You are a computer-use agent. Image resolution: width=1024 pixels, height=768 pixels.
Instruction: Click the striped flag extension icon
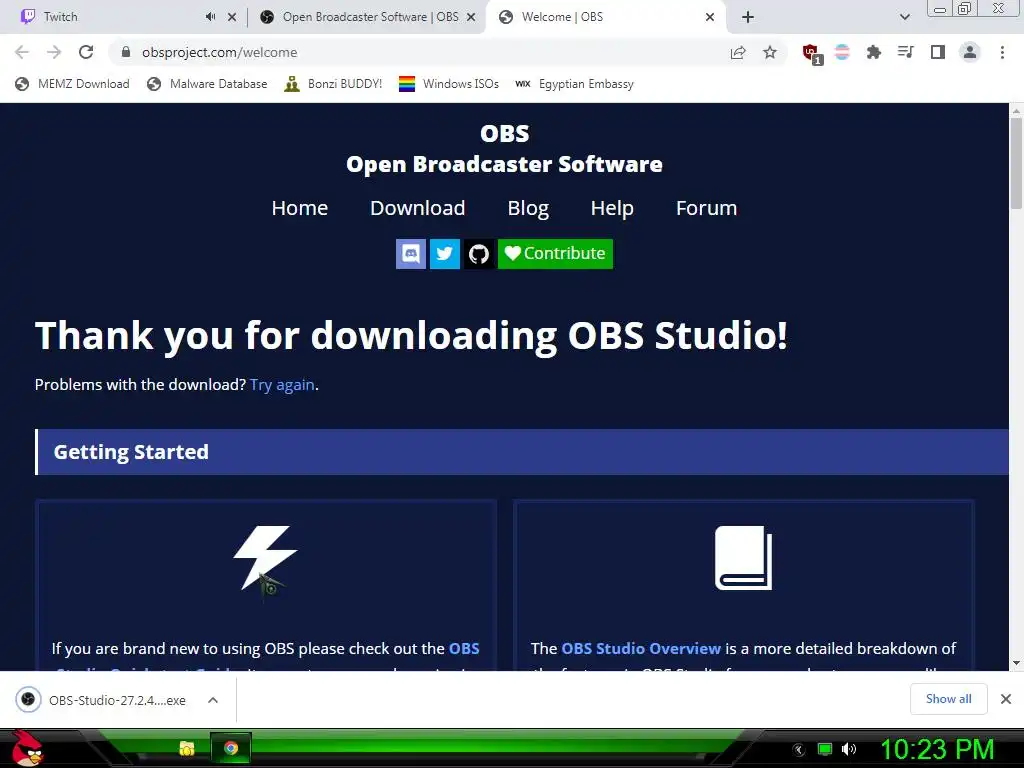(842, 52)
